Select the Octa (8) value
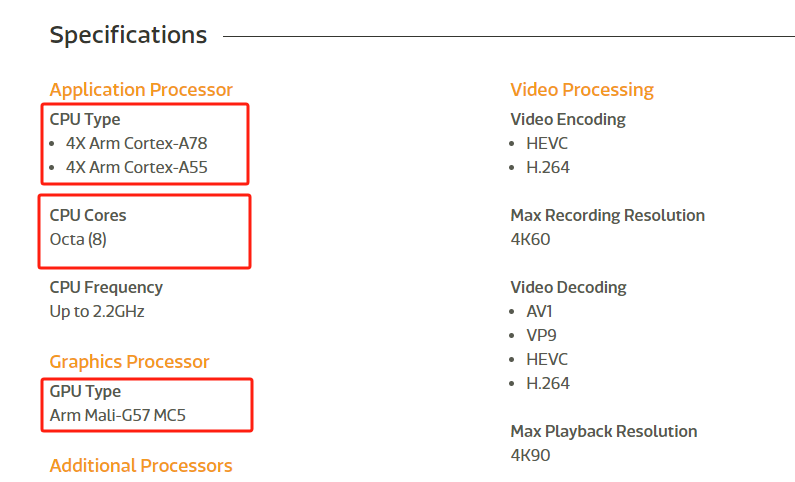This screenshot has height=482, width=795. click(x=78, y=239)
